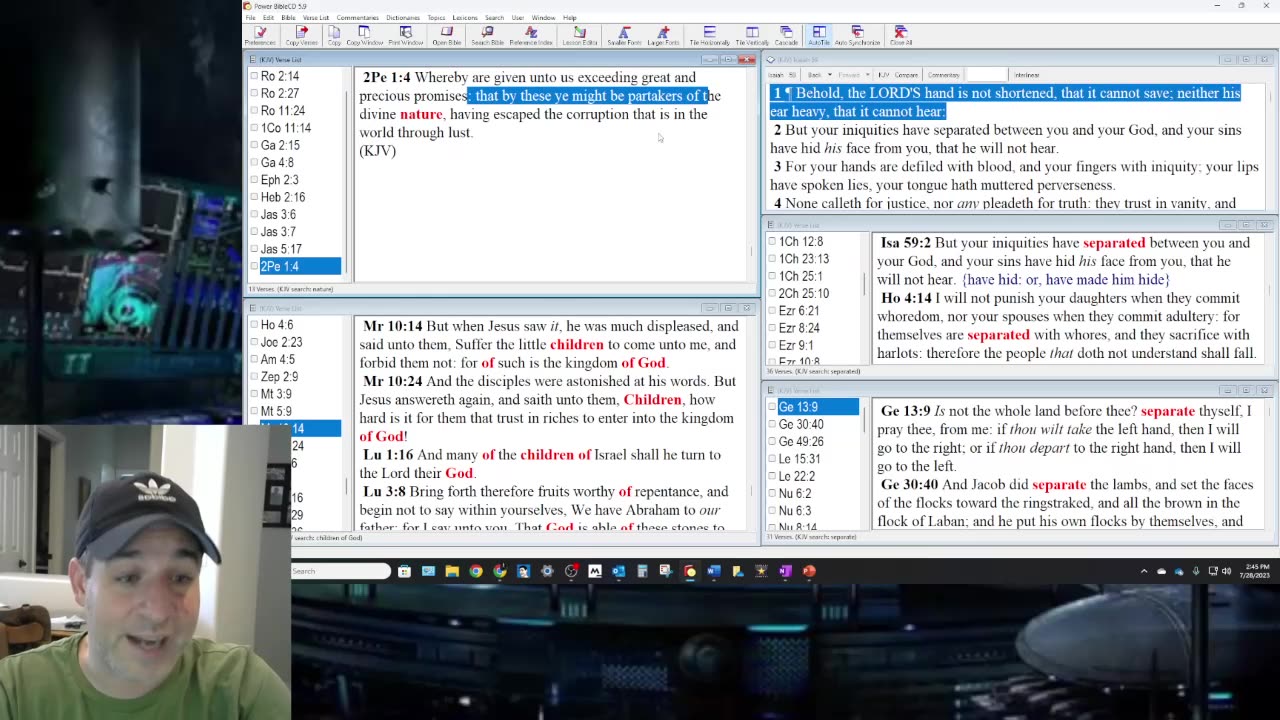Click the Print Window toolbar icon
Screen dimensions: 1280x720
click(x=405, y=36)
